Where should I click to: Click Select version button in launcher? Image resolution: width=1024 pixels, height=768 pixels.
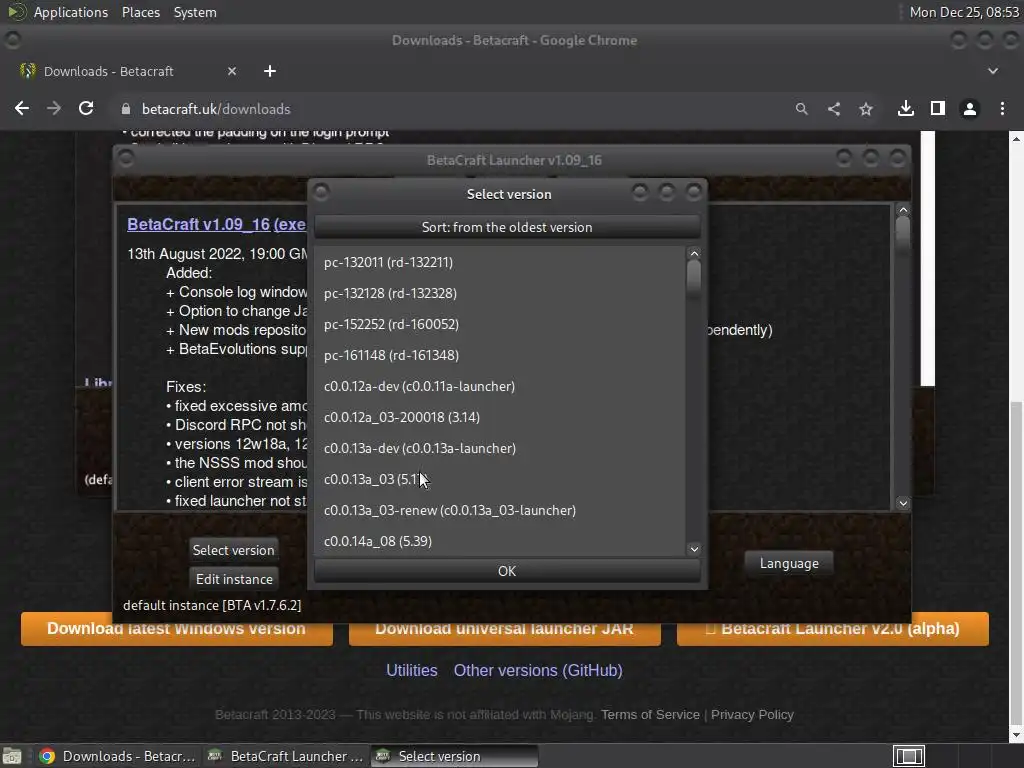click(x=233, y=550)
